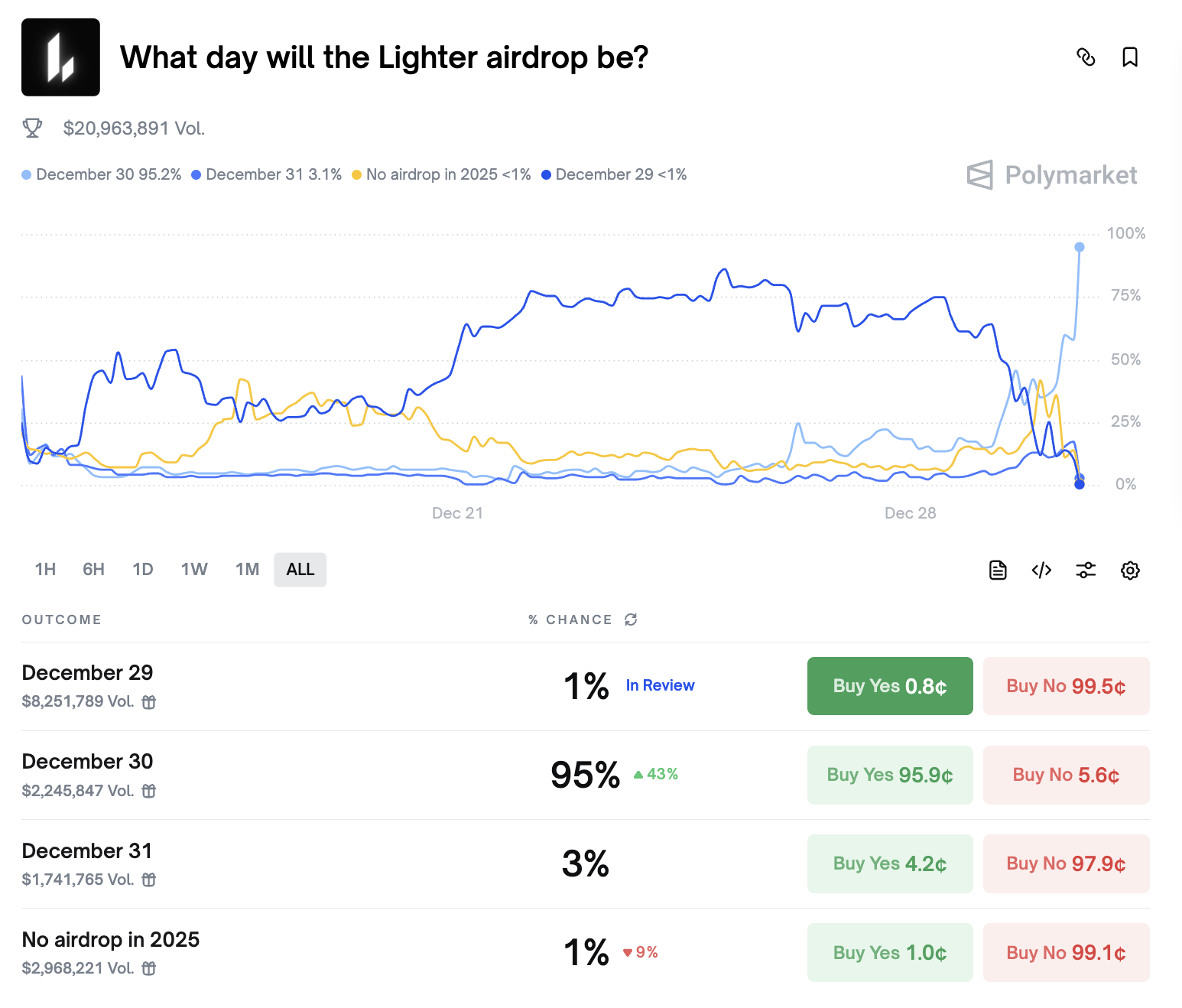Screen dimensions: 1182x1008
Task: Buy No on No airdrop in 2025
Action: [1066, 952]
